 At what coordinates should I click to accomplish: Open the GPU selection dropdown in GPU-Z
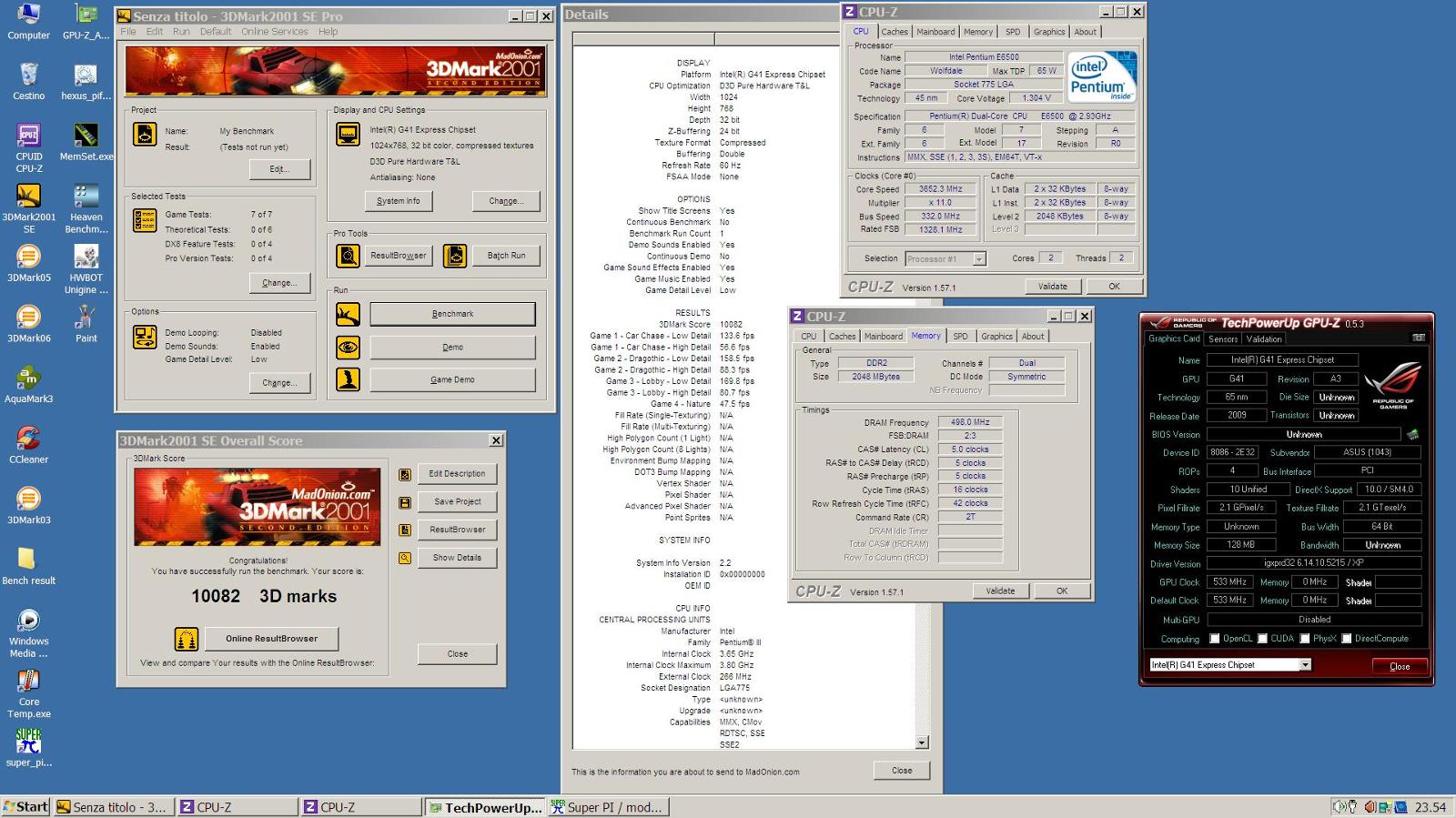pyautogui.click(x=1305, y=665)
